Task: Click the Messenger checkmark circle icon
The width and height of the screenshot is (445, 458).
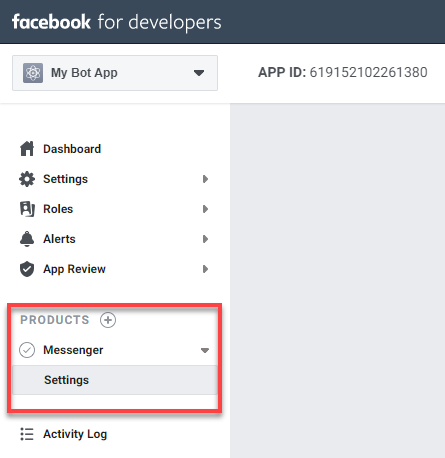Action: coord(27,350)
